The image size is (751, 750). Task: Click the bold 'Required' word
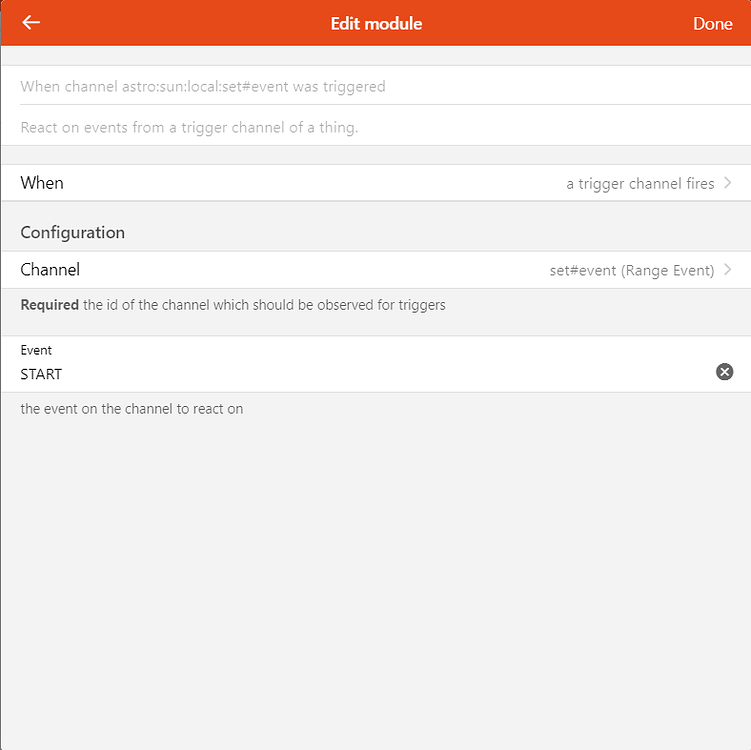49,305
